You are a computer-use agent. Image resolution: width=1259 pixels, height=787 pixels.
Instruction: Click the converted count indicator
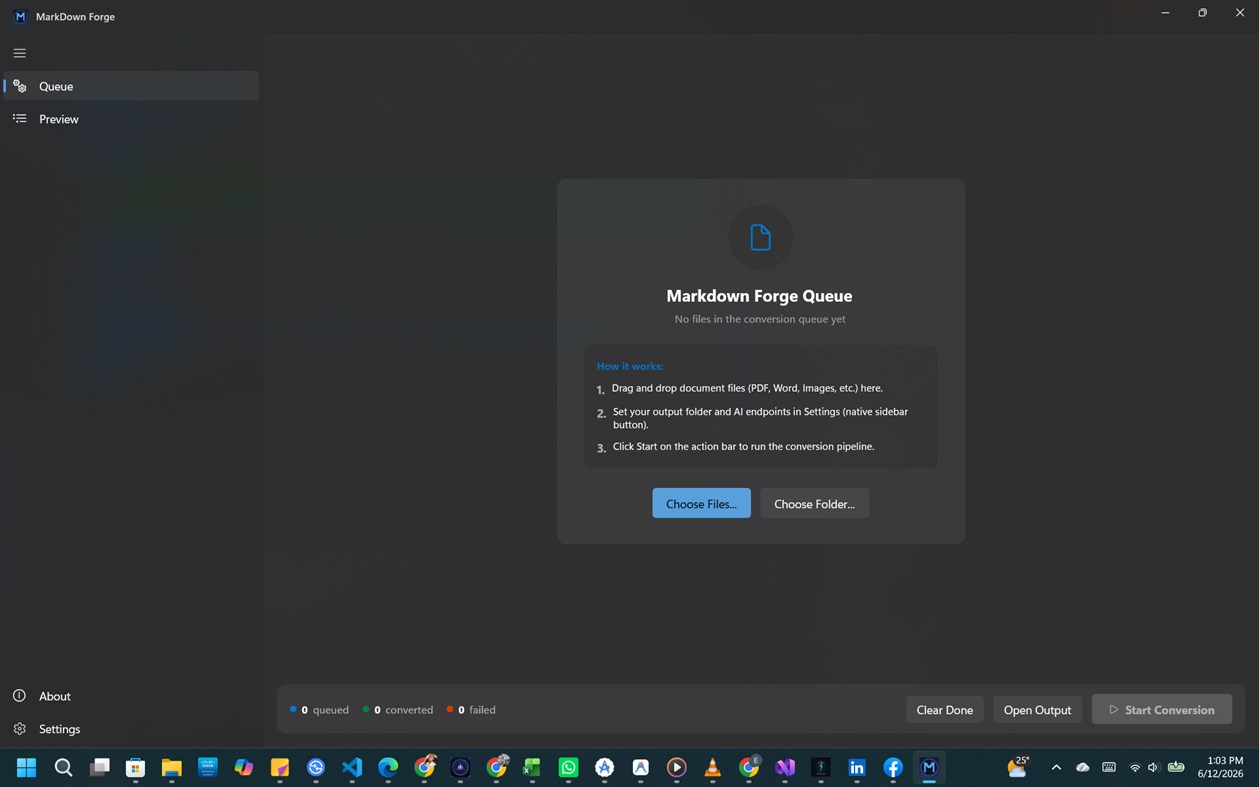click(x=398, y=710)
